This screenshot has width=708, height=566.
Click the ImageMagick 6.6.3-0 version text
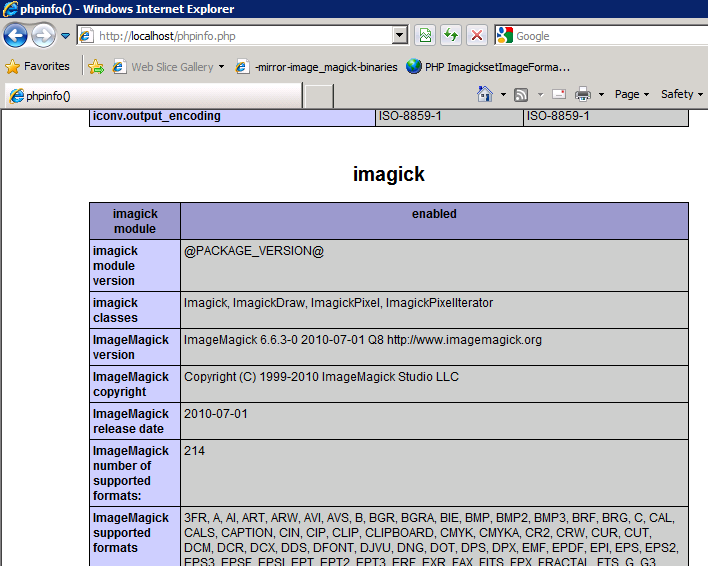[363, 339]
